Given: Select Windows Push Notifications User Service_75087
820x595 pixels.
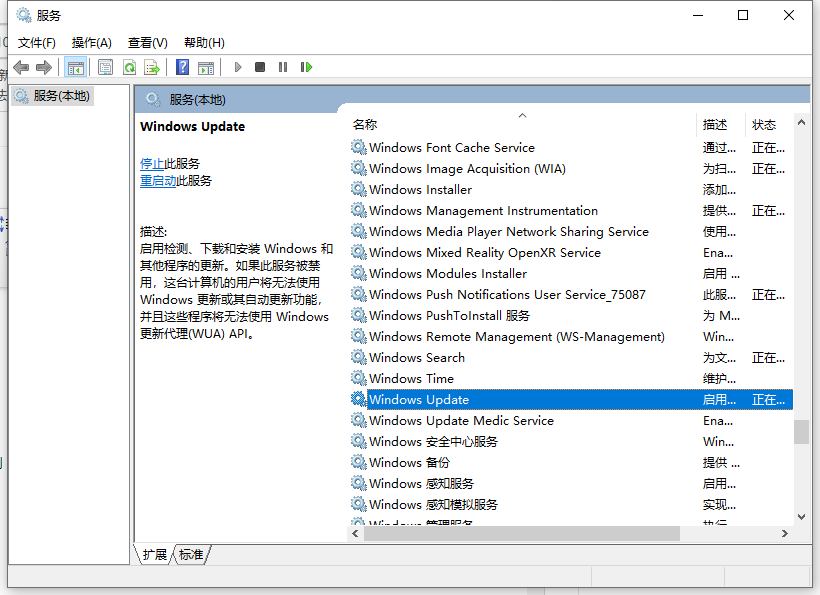Looking at the screenshot, I should click(571, 294).
